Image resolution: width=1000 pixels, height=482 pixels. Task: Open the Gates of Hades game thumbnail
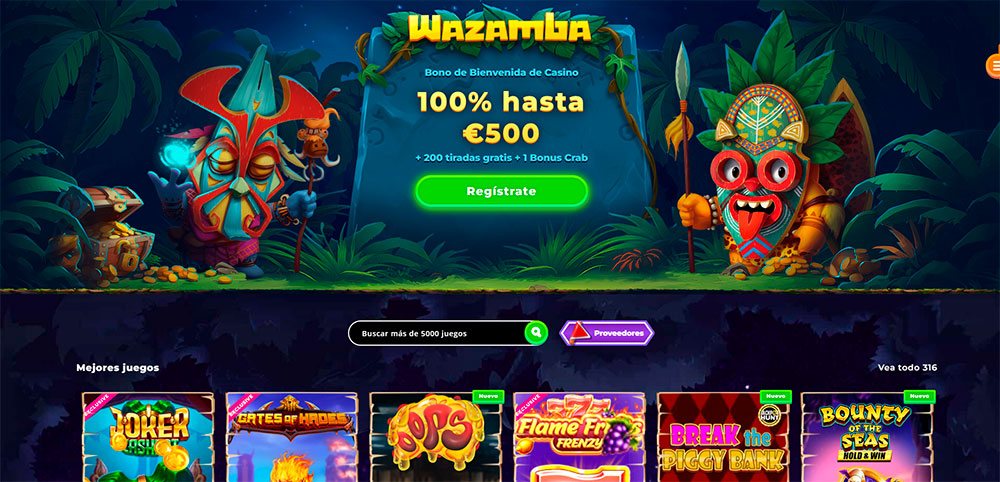pos(292,437)
